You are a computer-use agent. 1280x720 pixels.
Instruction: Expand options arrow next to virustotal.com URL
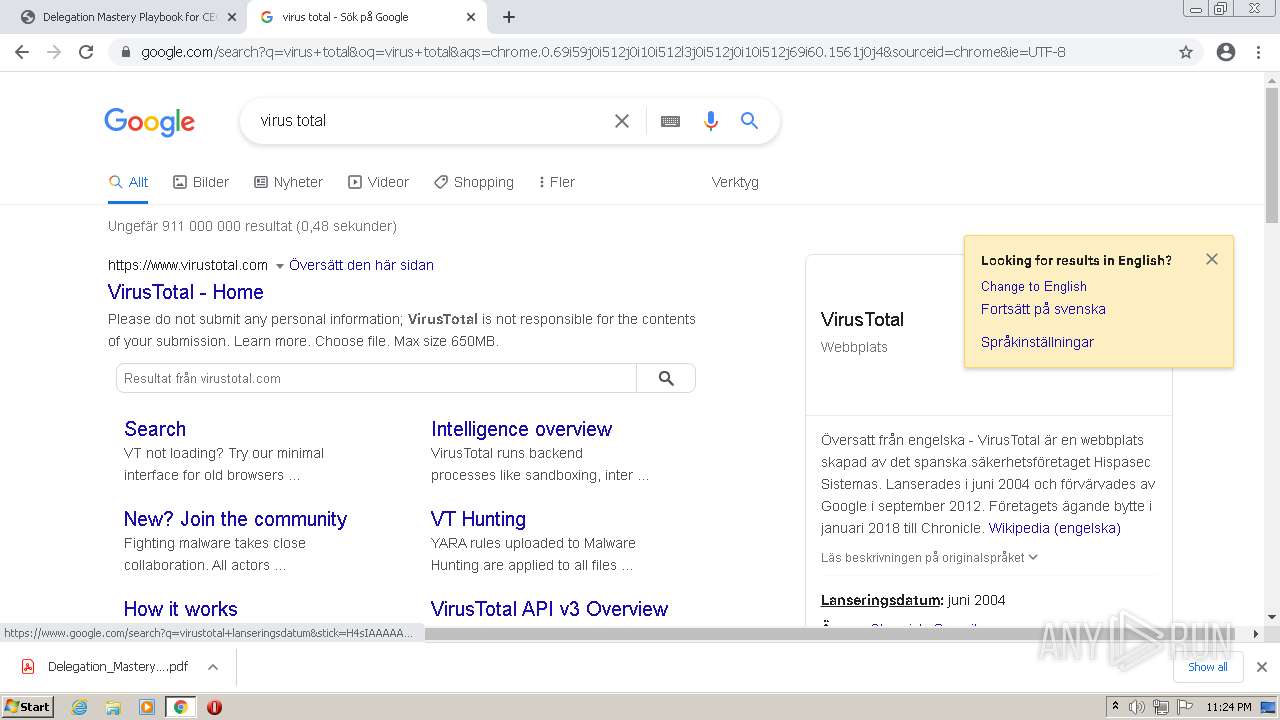[x=279, y=266]
